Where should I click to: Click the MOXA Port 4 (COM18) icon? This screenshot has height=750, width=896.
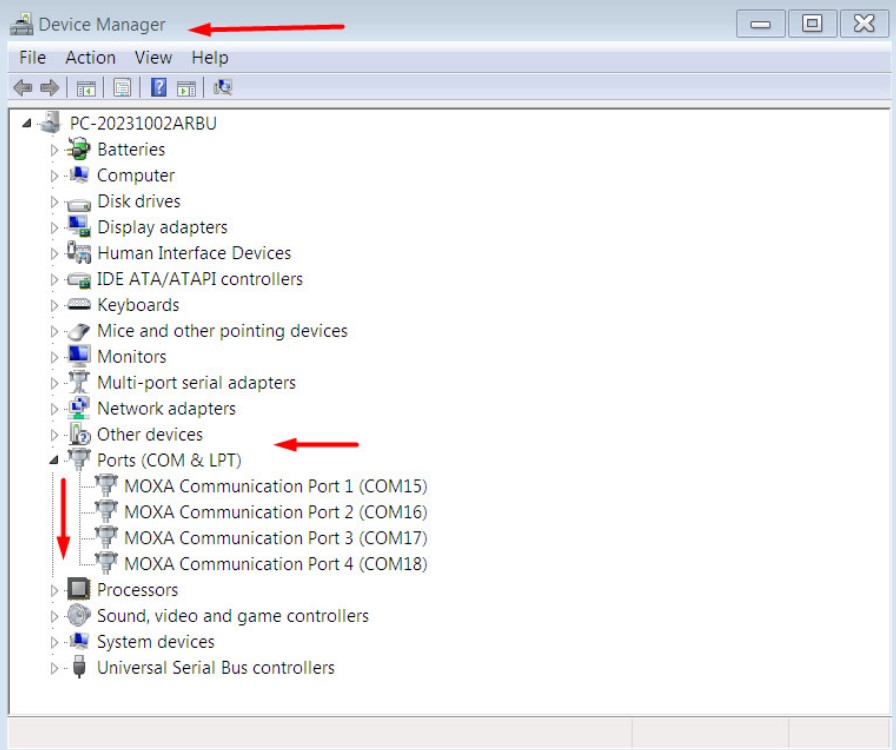coord(106,562)
